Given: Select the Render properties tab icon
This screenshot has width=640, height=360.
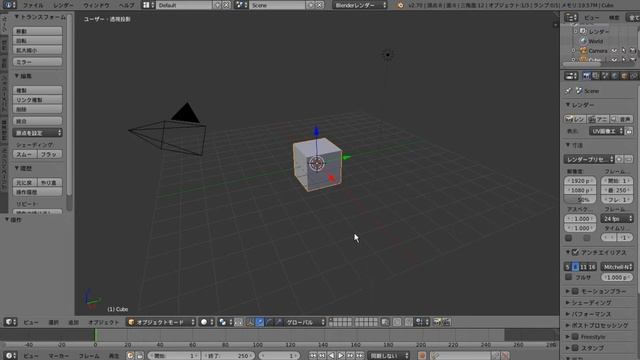Looking at the screenshot, I should pos(587,76).
